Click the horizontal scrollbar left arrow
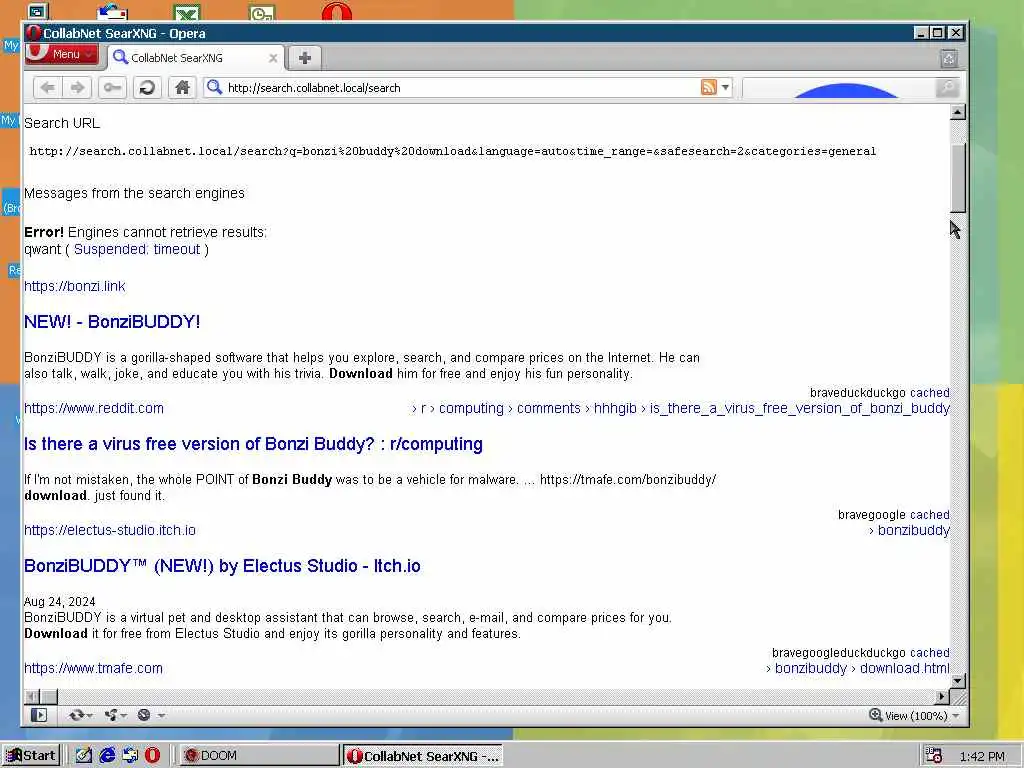This screenshot has height=768, width=1024. click(31, 697)
